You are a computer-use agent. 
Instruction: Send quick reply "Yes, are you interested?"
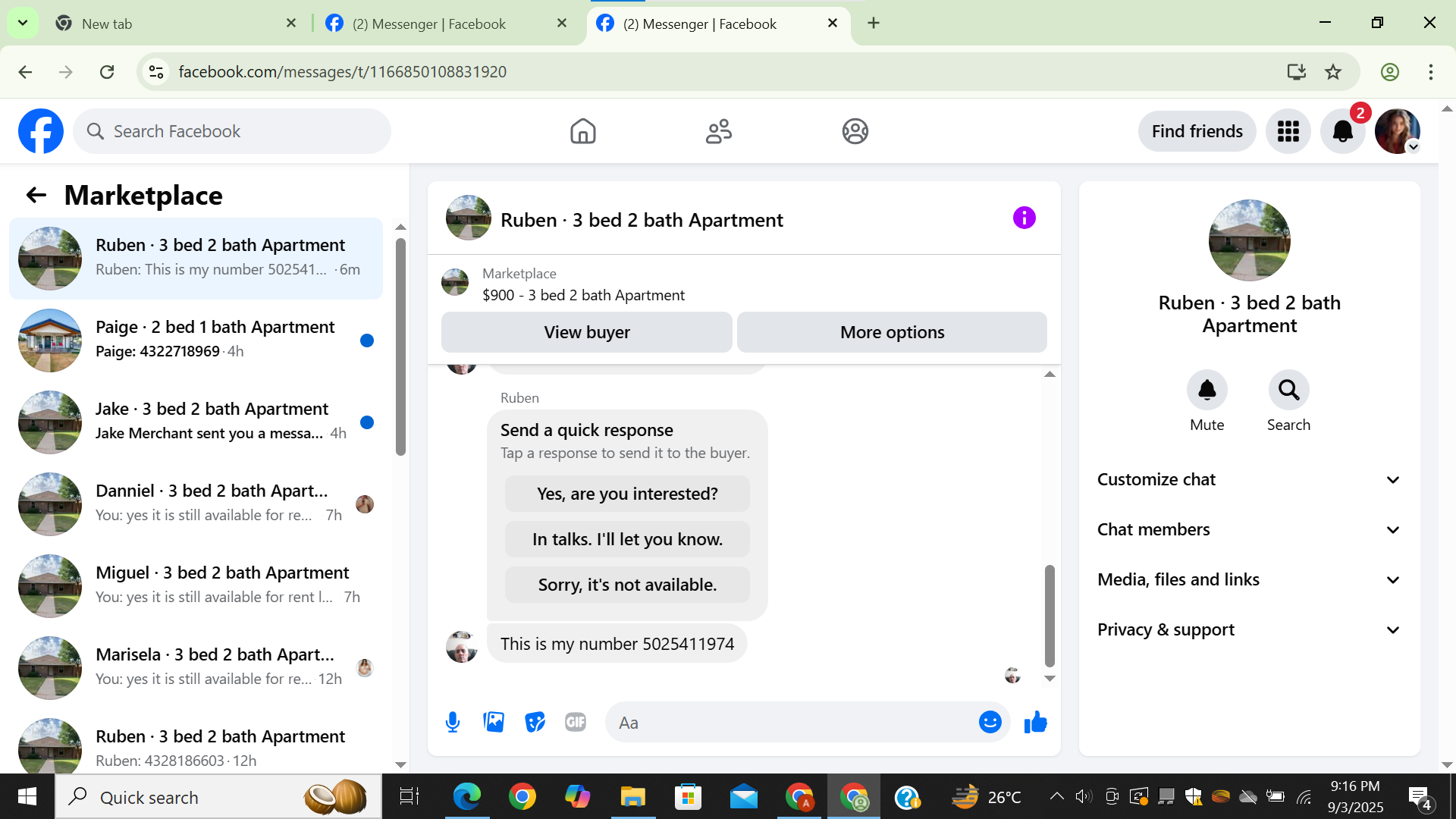pyautogui.click(x=627, y=494)
